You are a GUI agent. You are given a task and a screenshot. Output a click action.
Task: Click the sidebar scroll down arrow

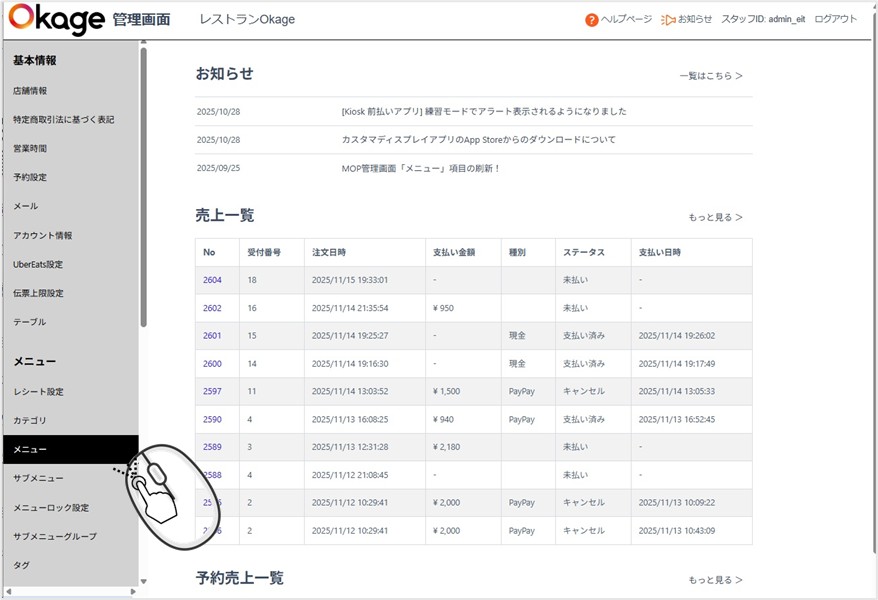tap(143, 581)
